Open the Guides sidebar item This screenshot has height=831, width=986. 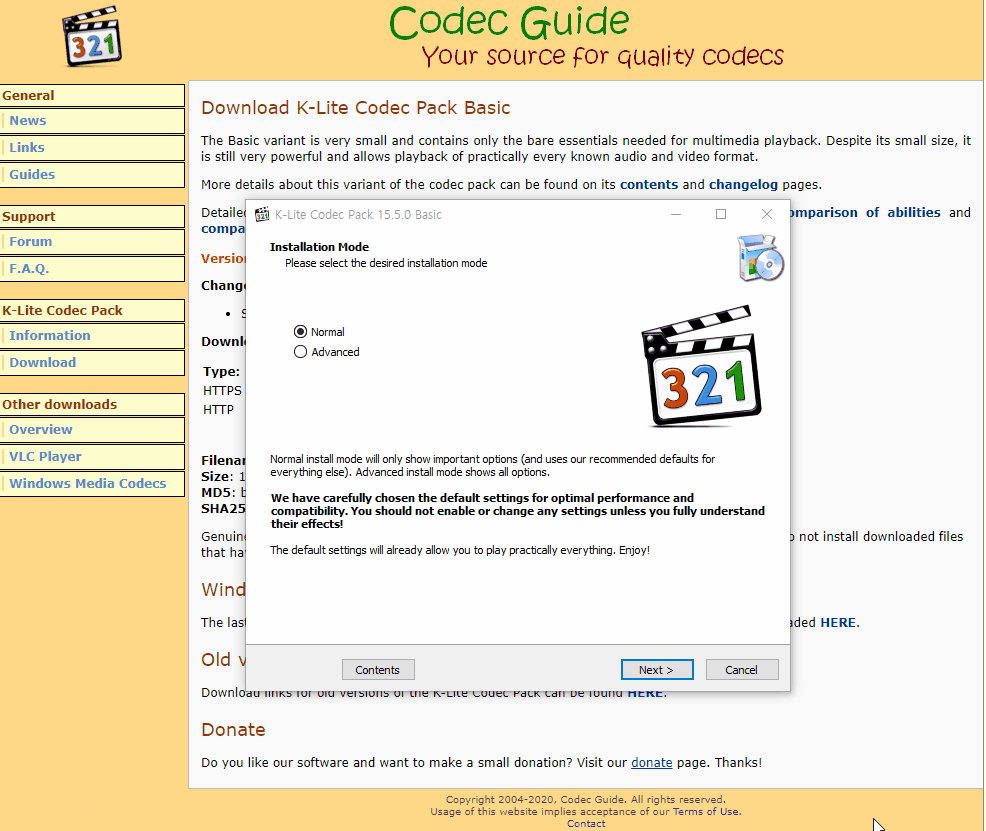(x=92, y=175)
